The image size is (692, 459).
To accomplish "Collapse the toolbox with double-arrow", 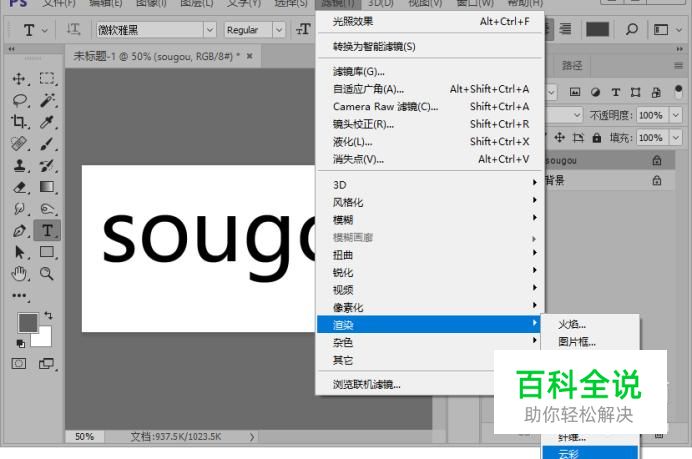I will [11, 49].
